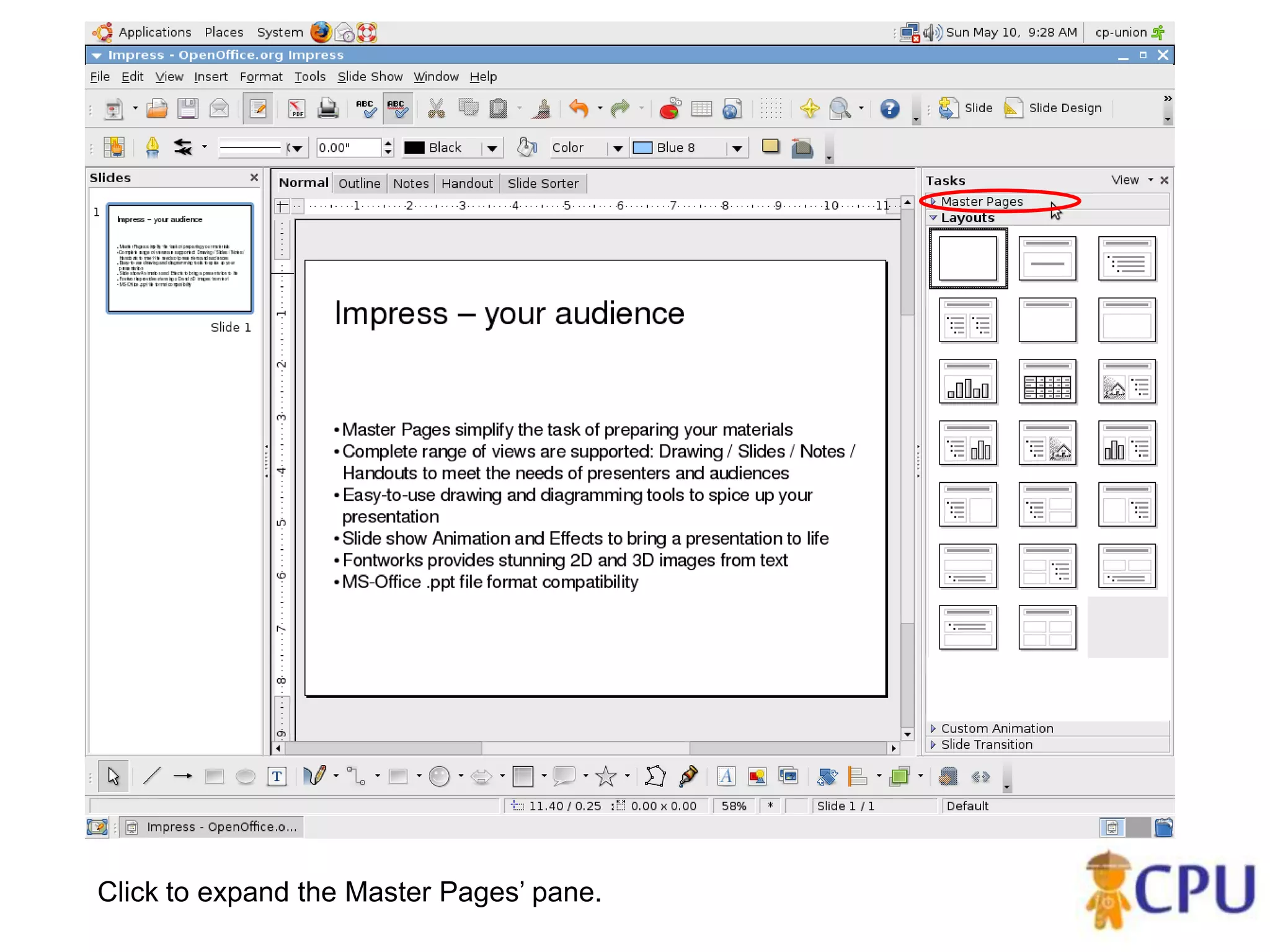Click the Undo arrow icon
1270x952 pixels.
click(579, 109)
